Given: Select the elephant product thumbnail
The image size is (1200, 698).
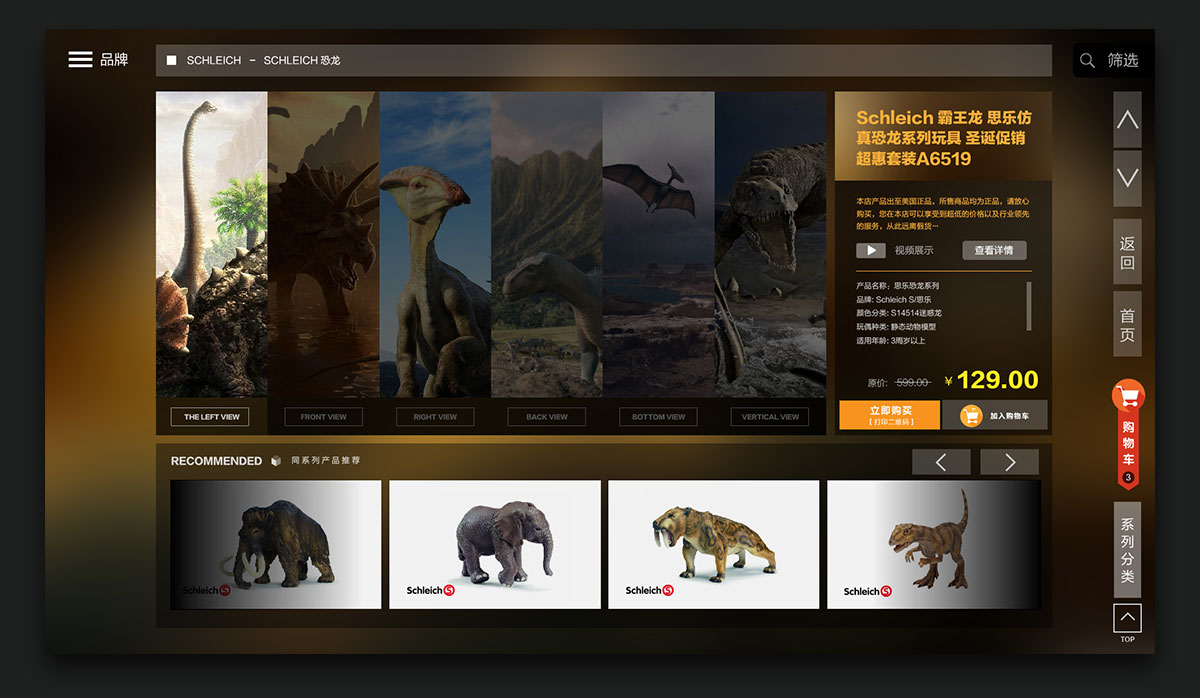Looking at the screenshot, I should (x=495, y=544).
